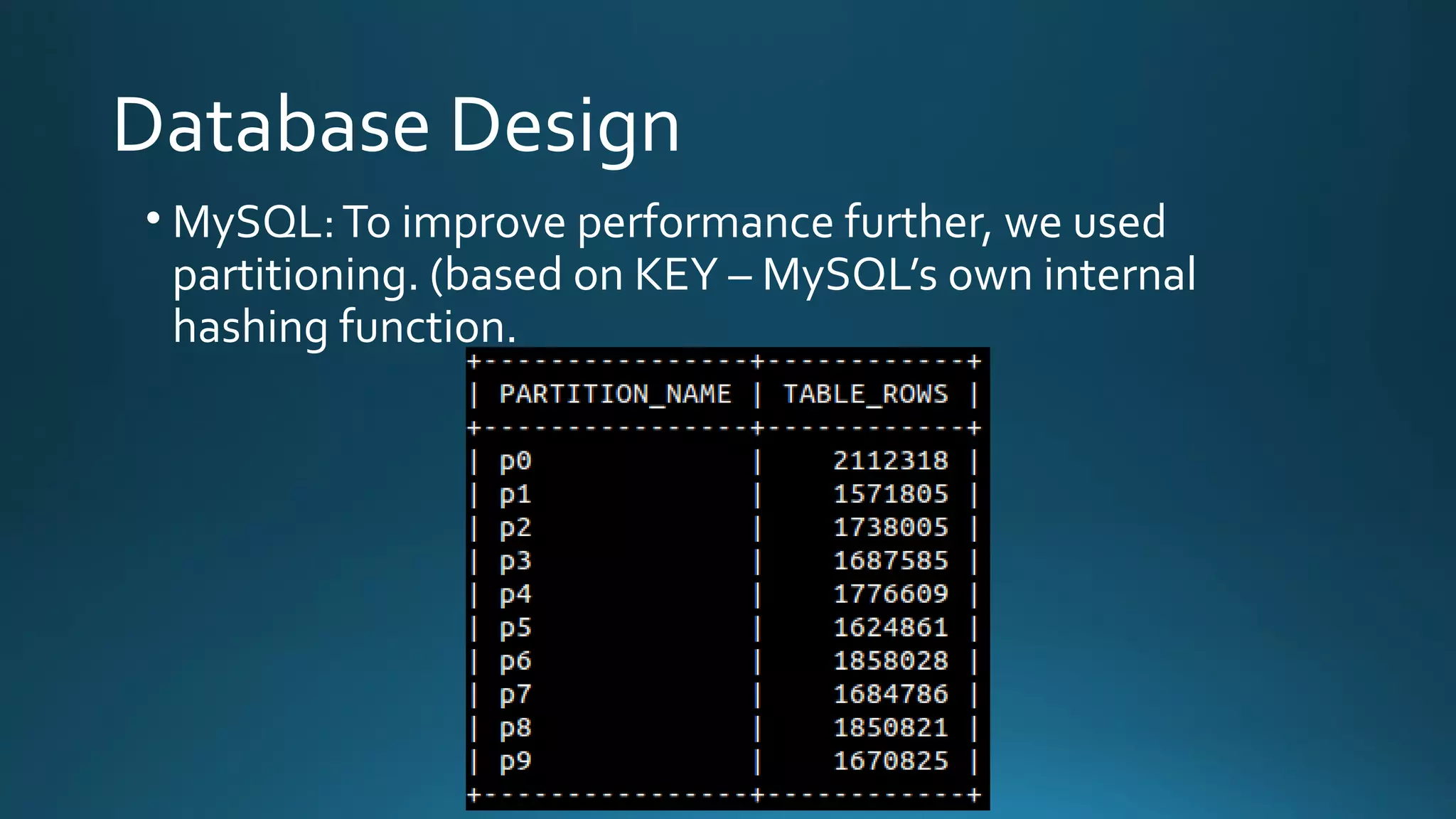Click row count 1776609
This screenshot has width=1456, height=819.
[x=890, y=594]
